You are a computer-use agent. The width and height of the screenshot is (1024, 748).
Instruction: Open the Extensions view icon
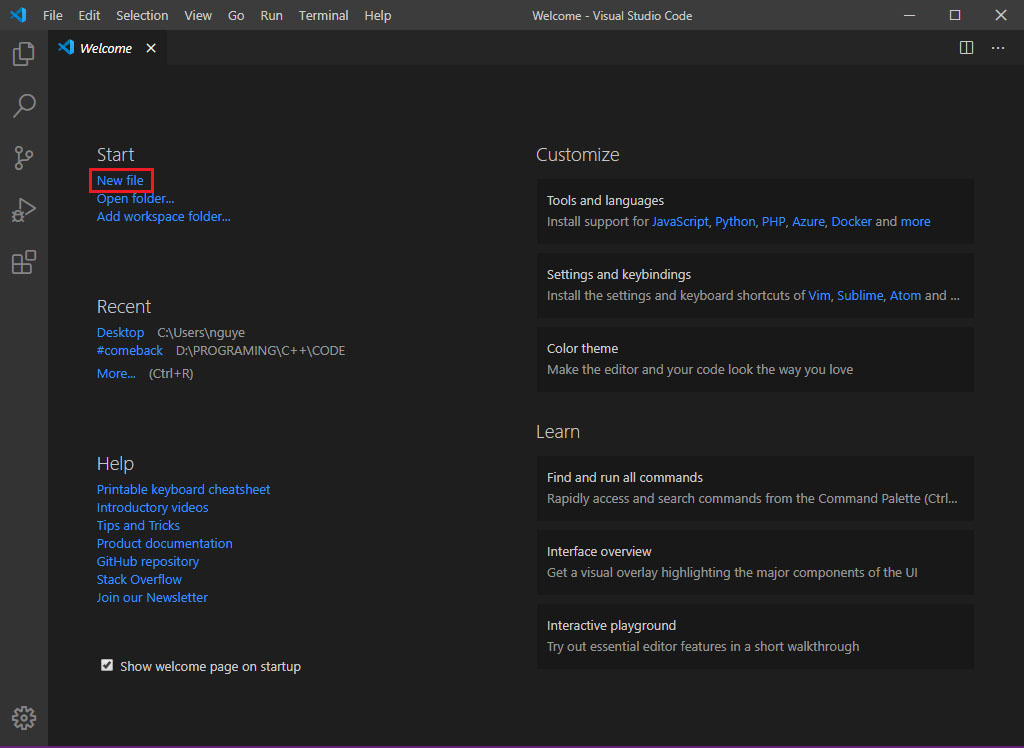[23, 262]
